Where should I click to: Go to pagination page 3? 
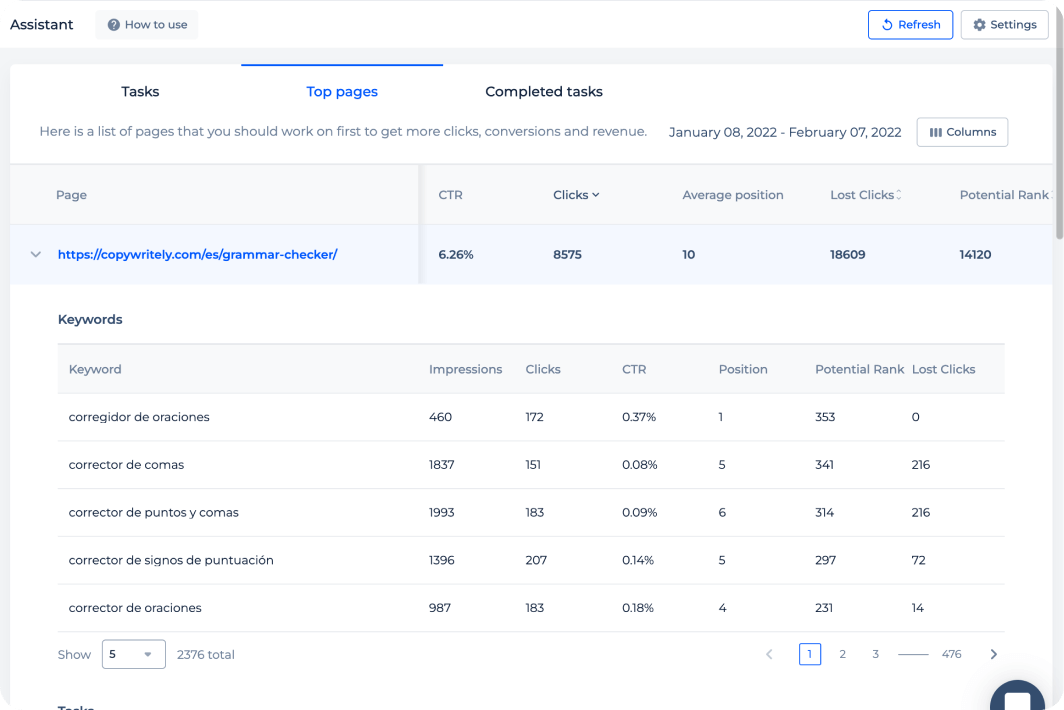click(875, 654)
